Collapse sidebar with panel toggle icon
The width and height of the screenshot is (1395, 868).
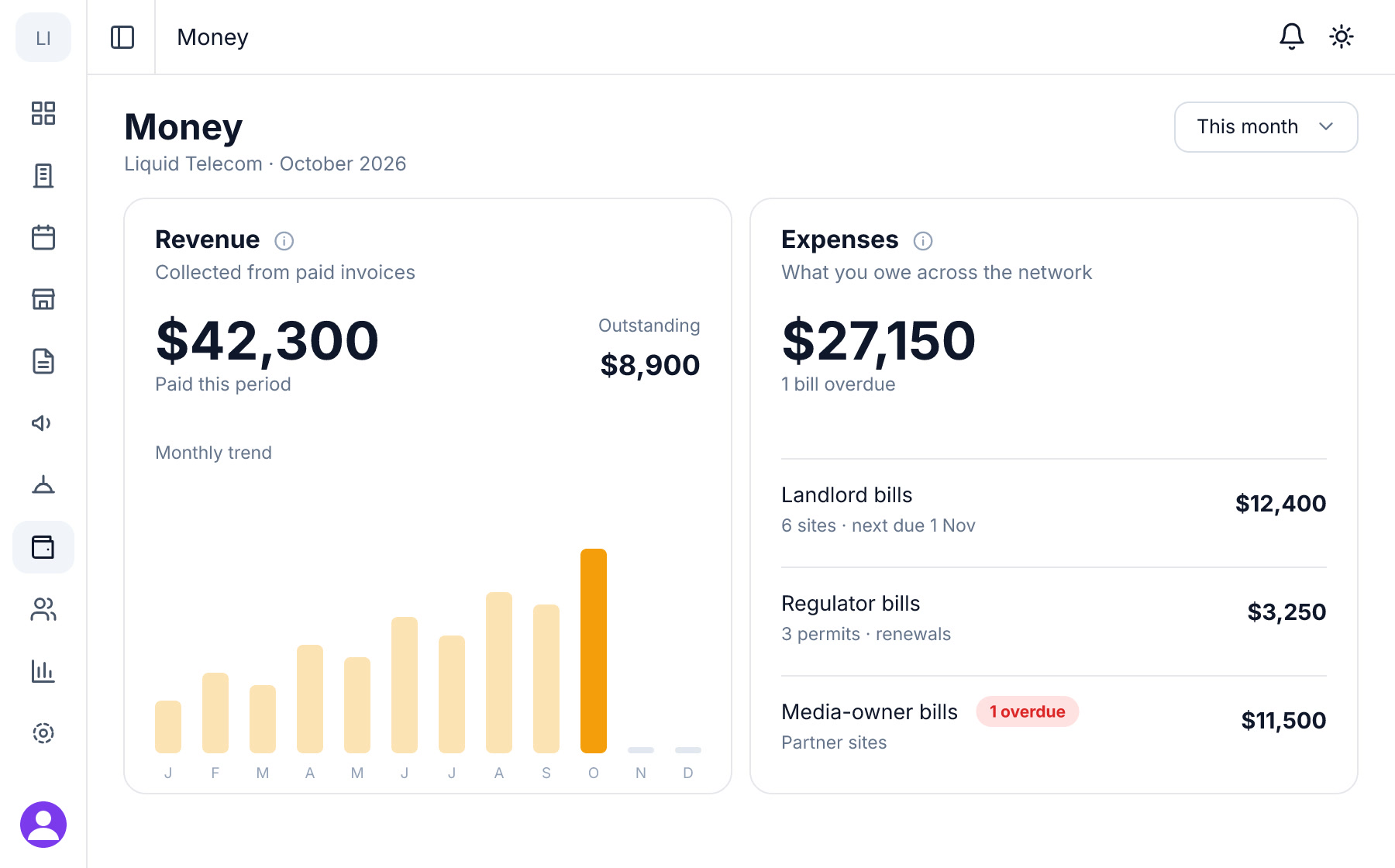click(x=122, y=37)
